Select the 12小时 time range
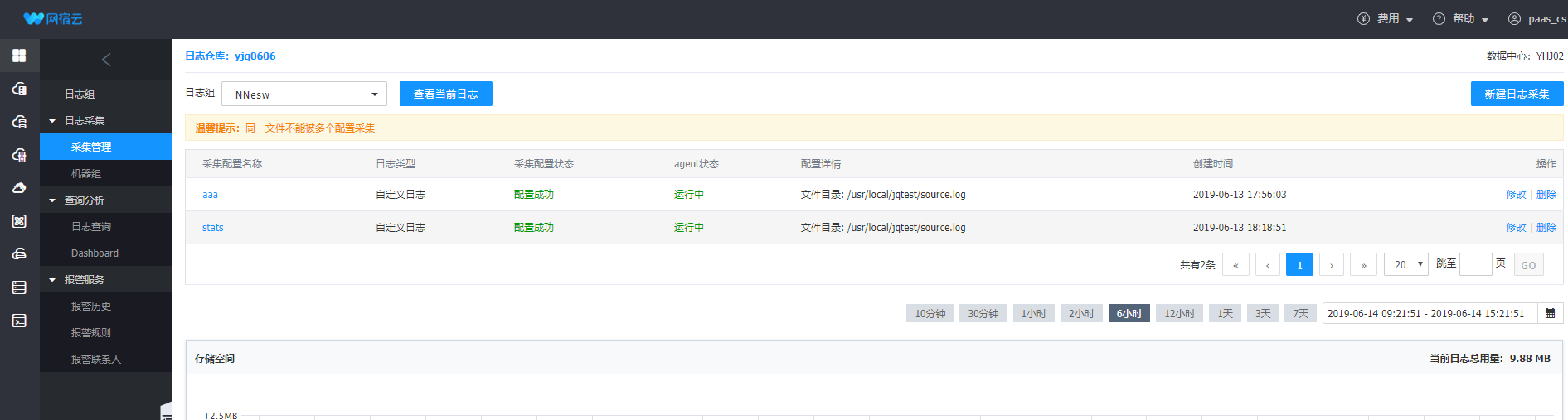The width and height of the screenshot is (1568, 420). pyautogui.click(x=1179, y=313)
